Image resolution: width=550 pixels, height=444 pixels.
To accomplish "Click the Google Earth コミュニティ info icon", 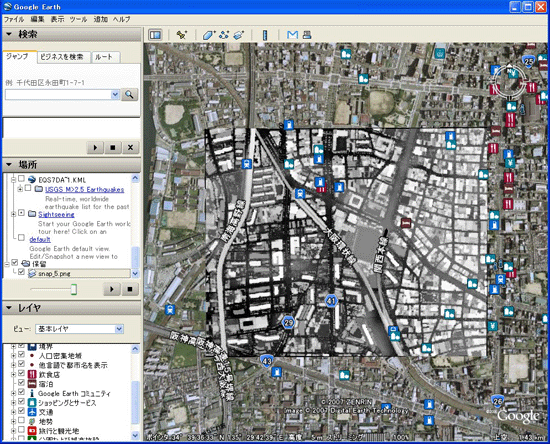I will [x=32, y=393].
